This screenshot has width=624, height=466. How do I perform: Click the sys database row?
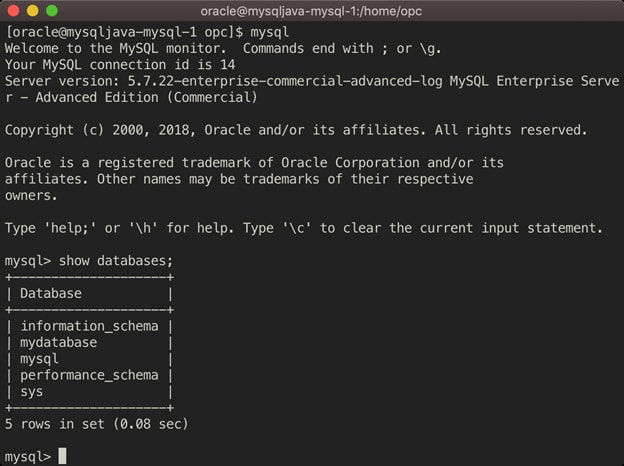click(32, 391)
